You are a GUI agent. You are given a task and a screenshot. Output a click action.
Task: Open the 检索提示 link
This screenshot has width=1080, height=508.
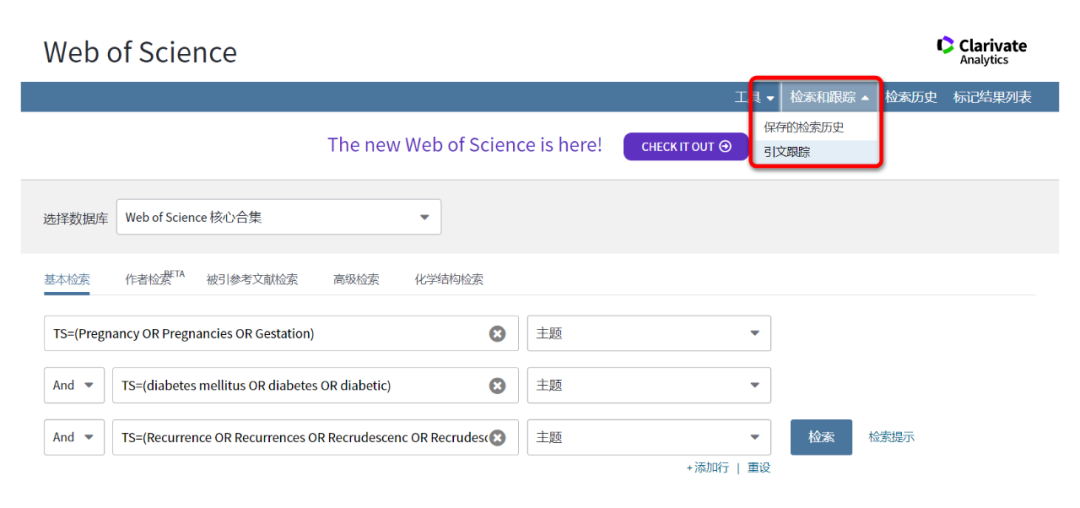891,437
